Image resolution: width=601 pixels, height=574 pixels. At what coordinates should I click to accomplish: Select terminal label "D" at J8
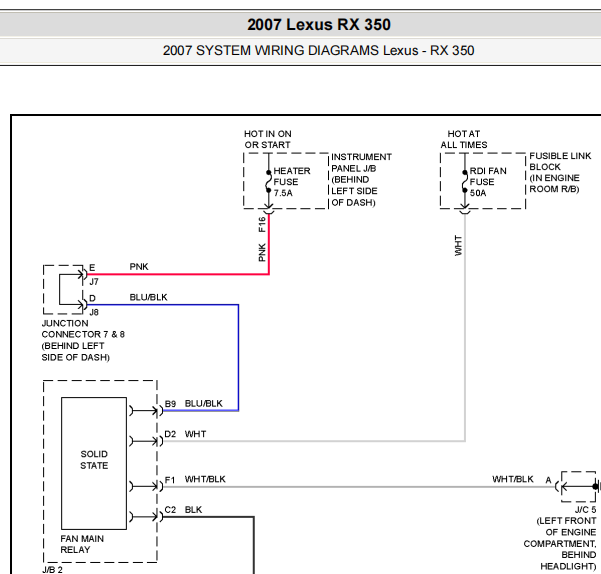(92, 298)
